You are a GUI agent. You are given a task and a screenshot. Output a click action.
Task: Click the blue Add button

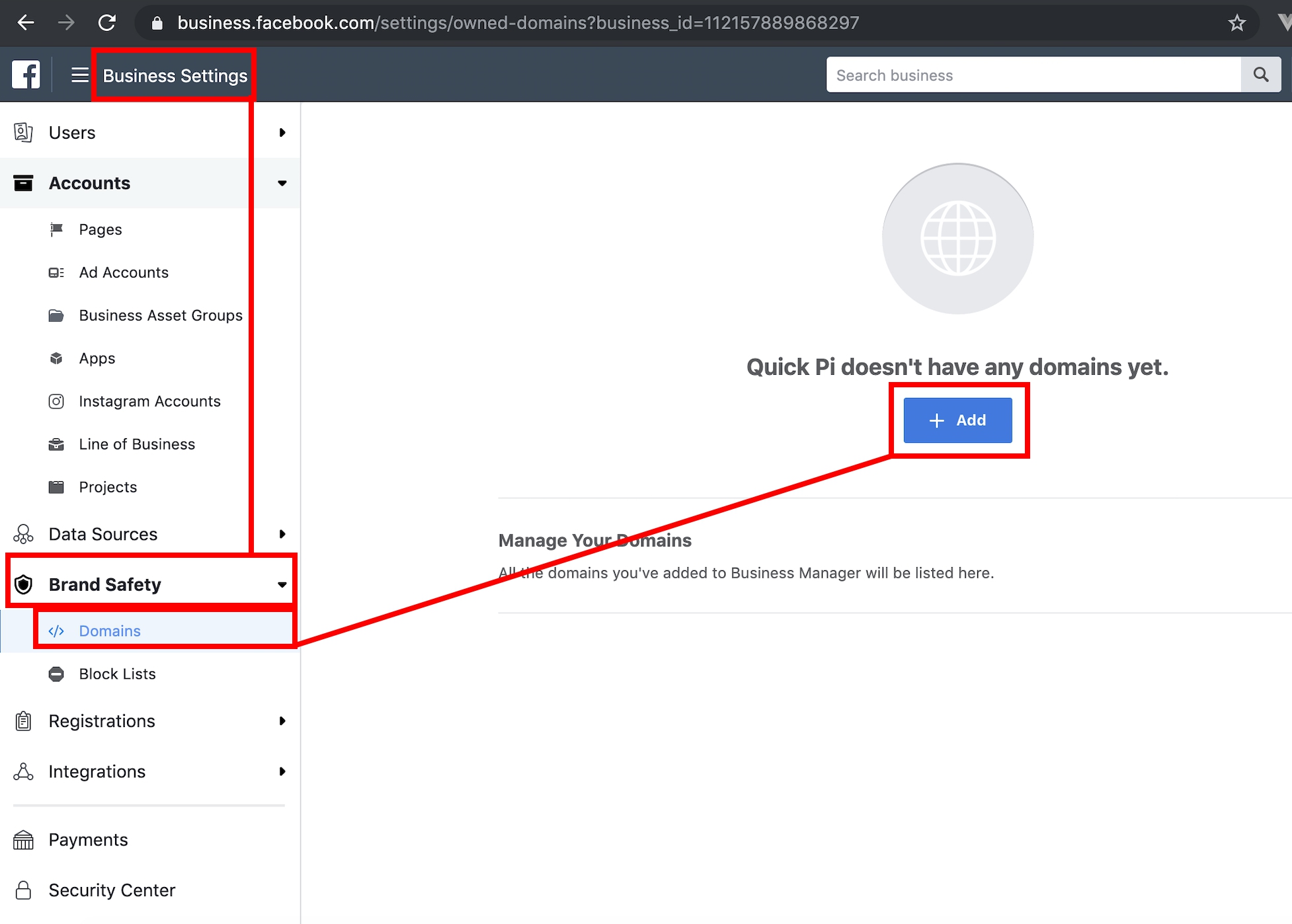click(957, 420)
